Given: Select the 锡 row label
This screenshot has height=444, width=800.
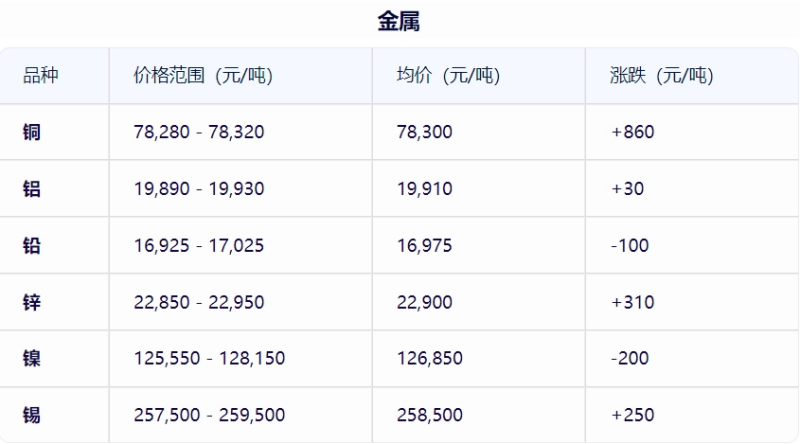Looking at the screenshot, I should pos(32,415).
